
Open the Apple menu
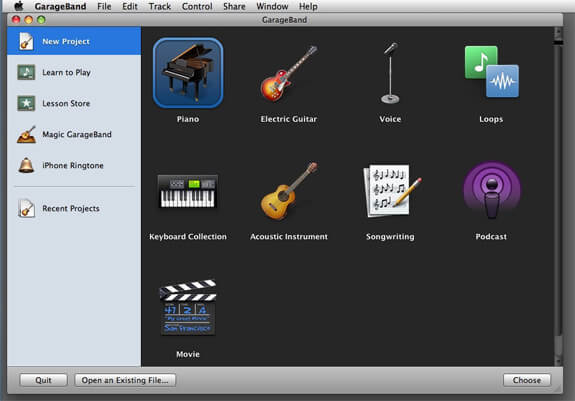click(x=18, y=6)
